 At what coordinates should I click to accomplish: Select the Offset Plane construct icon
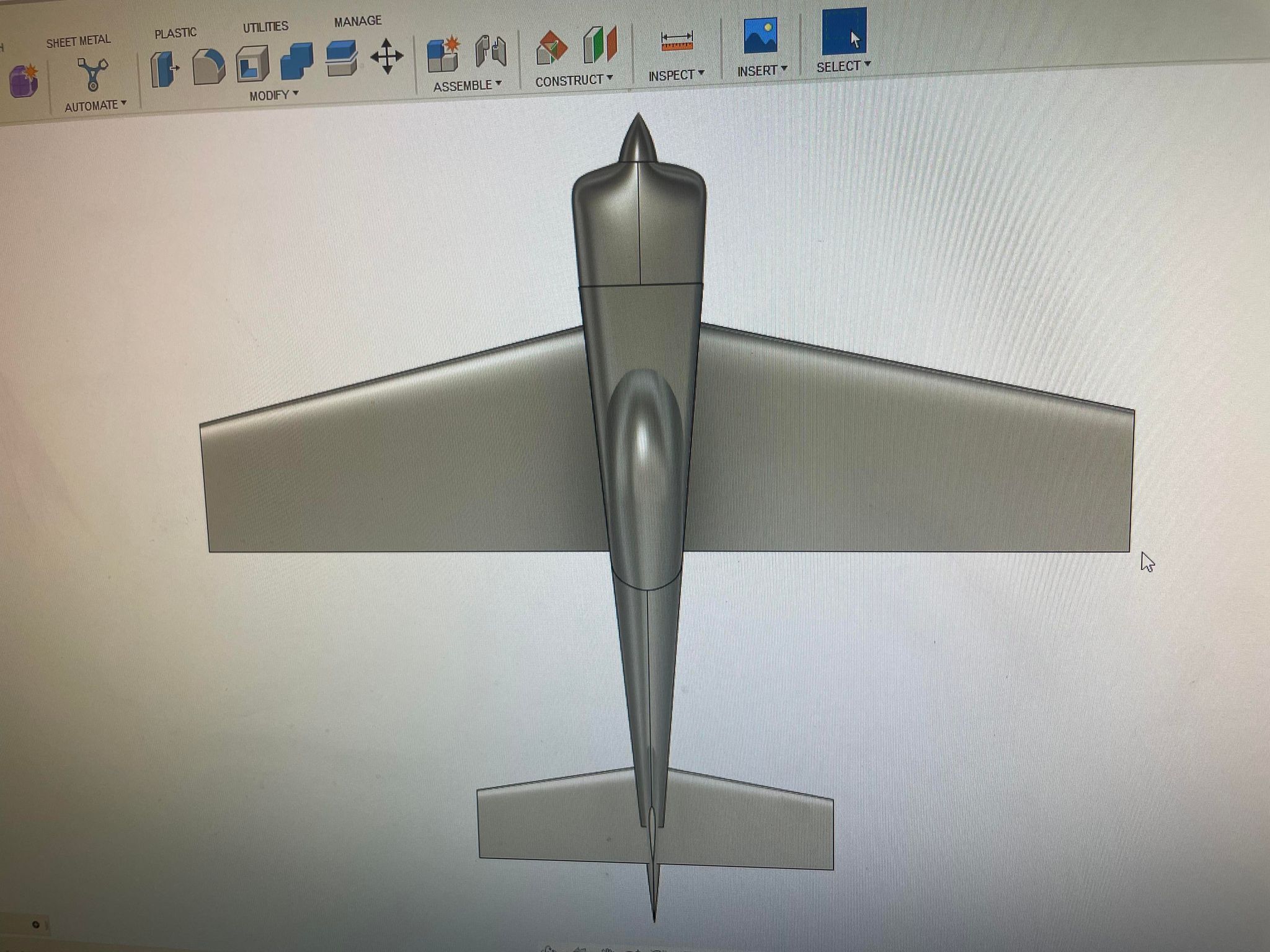(x=551, y=47)
